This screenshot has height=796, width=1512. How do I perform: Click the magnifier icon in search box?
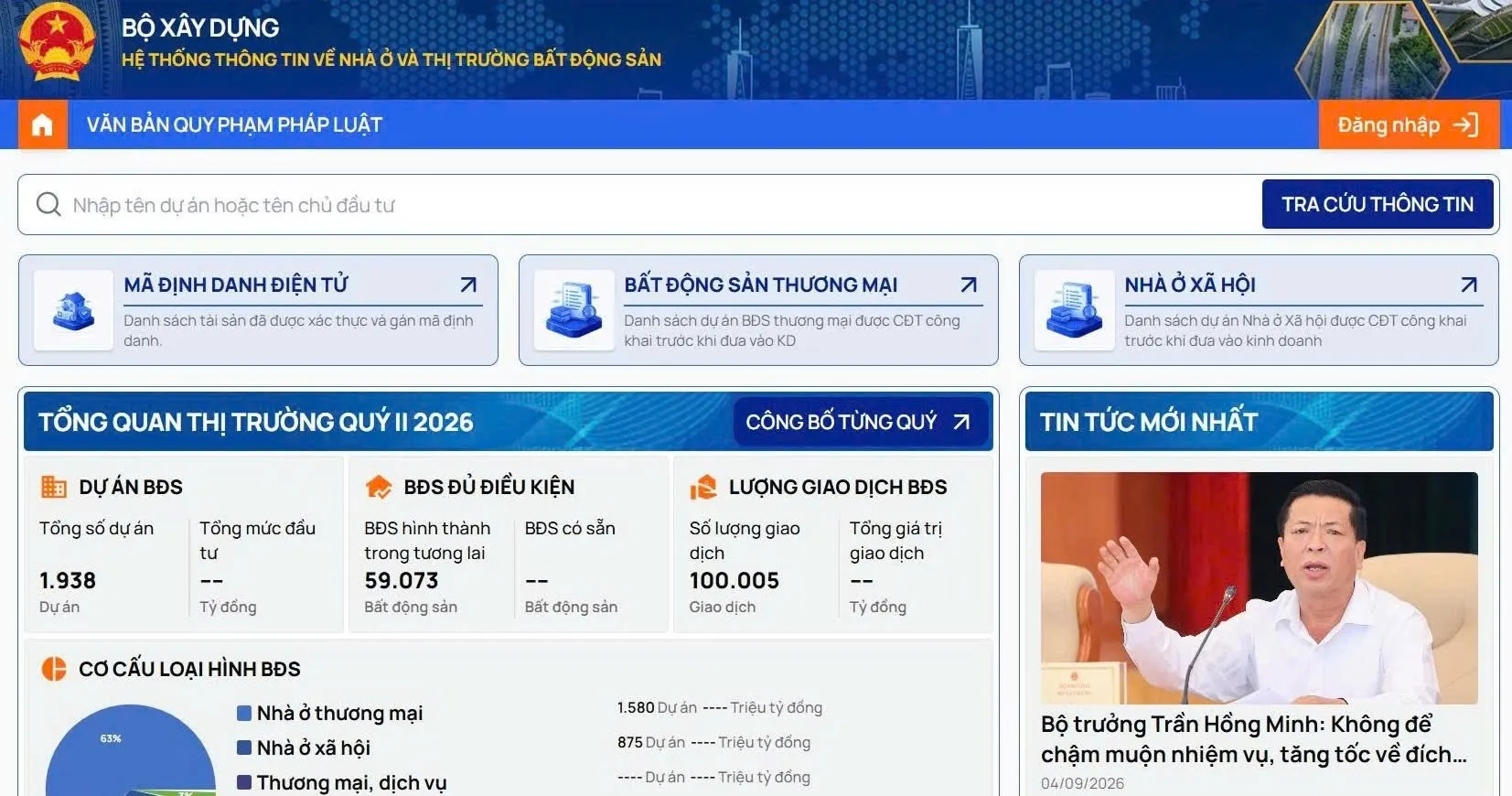tap(48, 204)
